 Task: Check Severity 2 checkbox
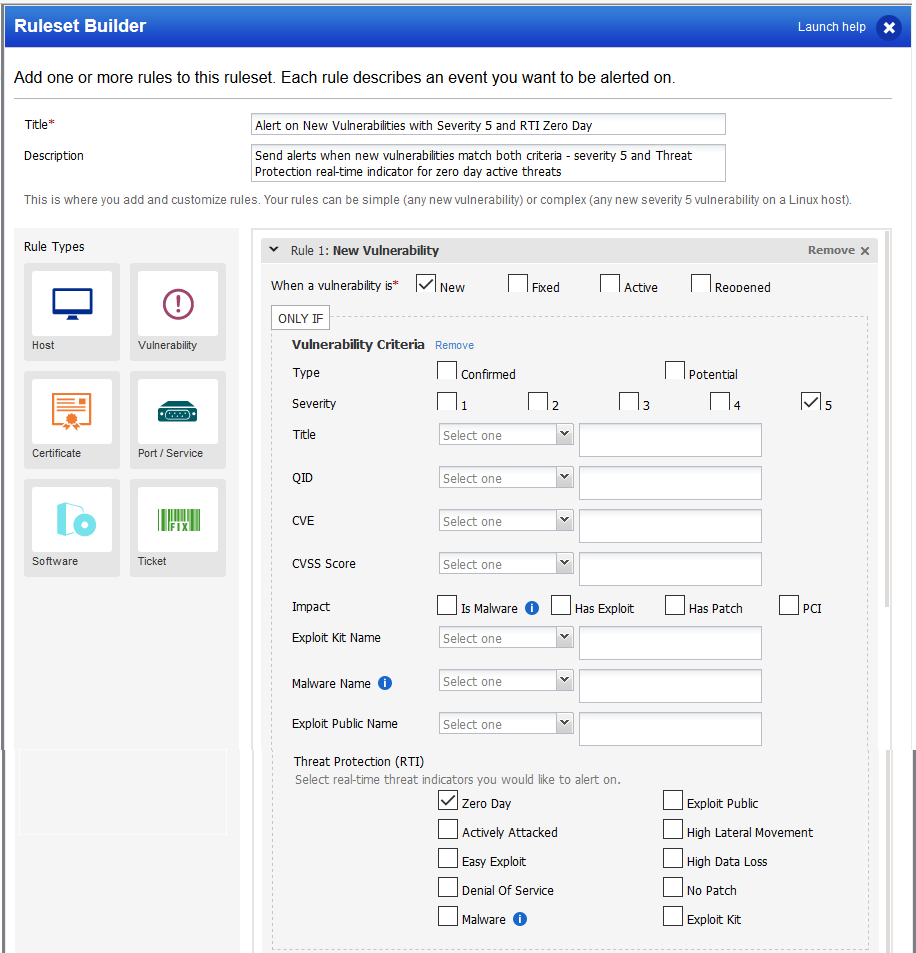(538, 401)
